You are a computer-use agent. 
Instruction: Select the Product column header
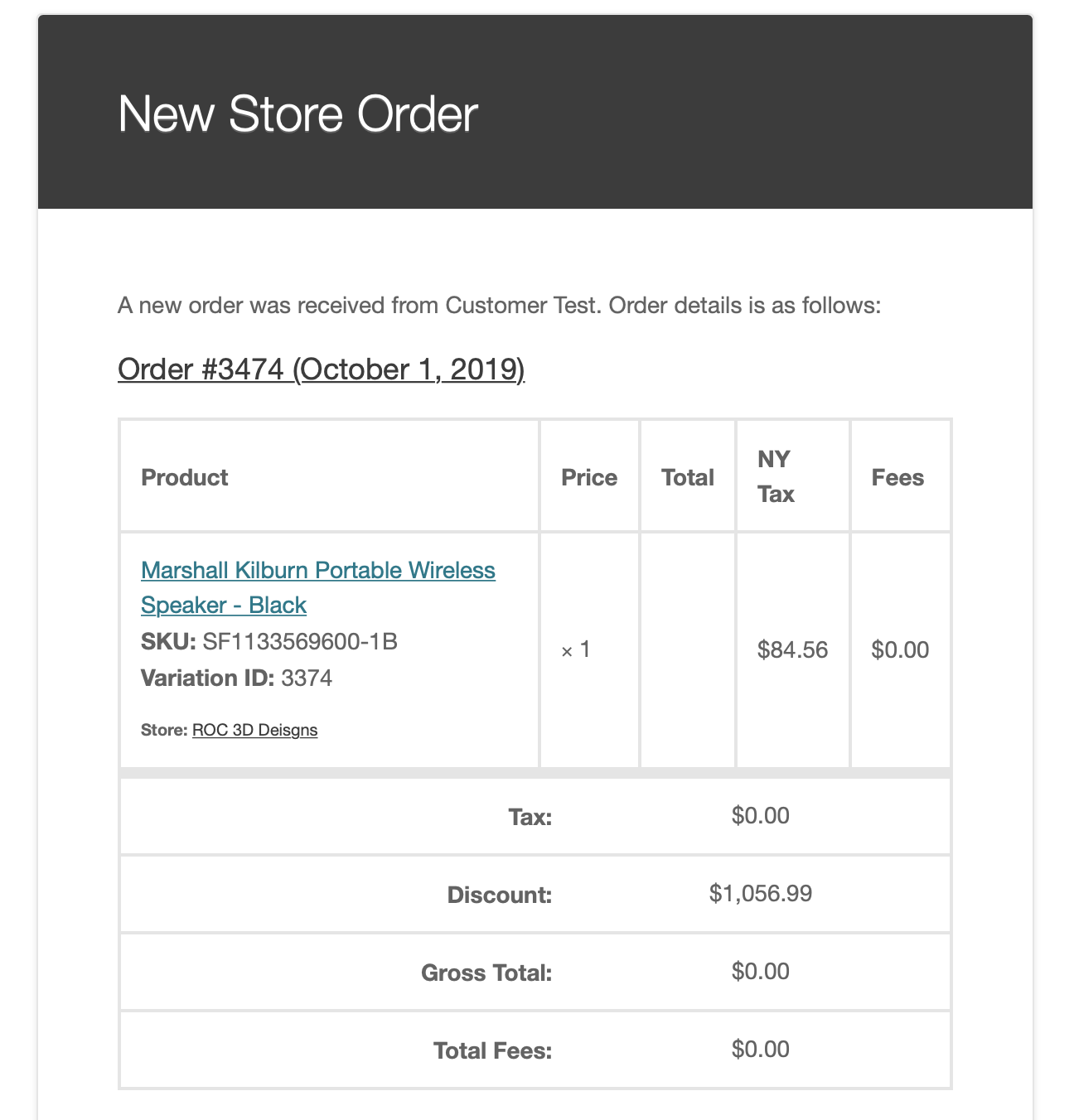click(185, 477)
